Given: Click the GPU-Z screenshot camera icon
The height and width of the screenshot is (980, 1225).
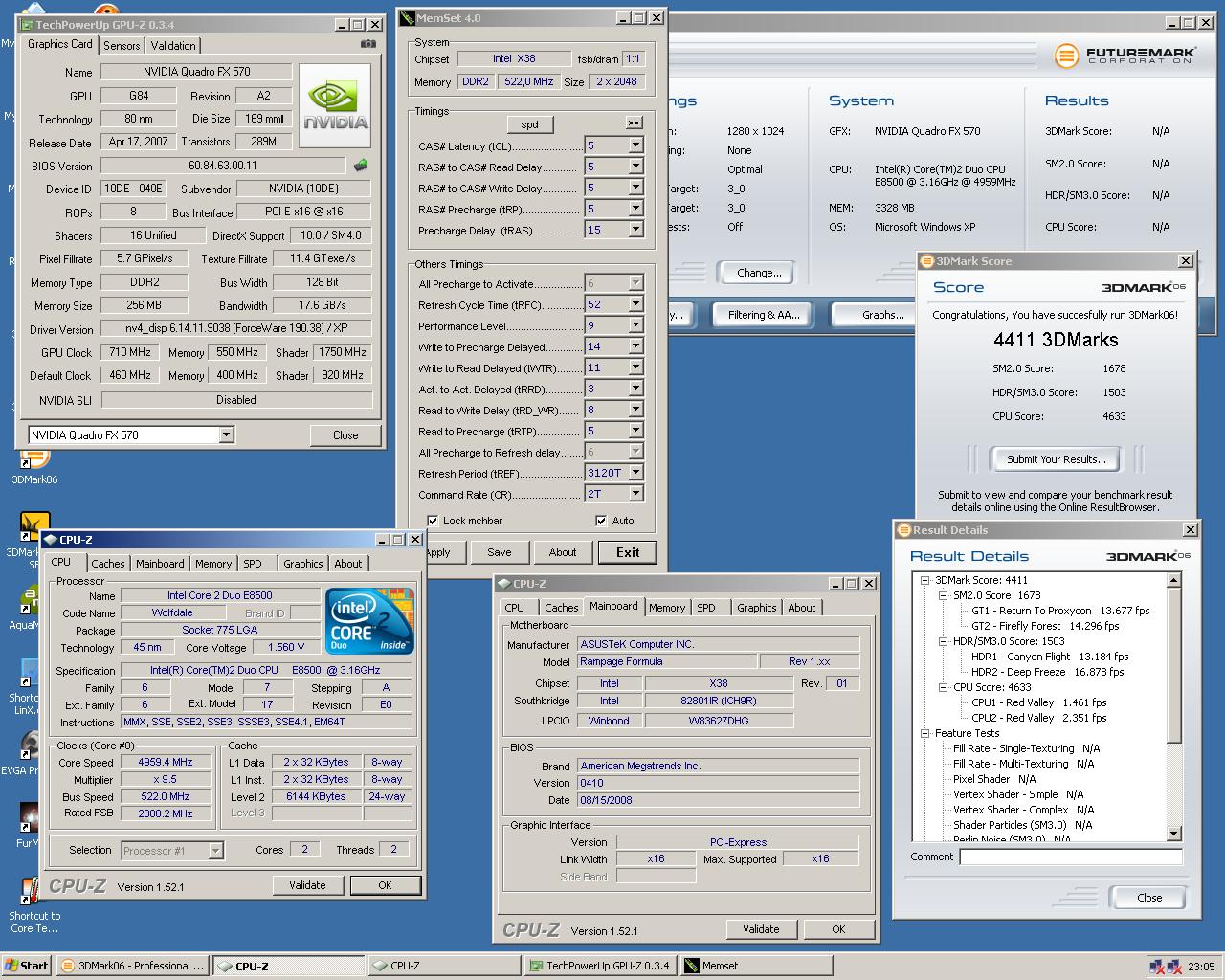Looking at the screenshot, I should pos(368,44).
